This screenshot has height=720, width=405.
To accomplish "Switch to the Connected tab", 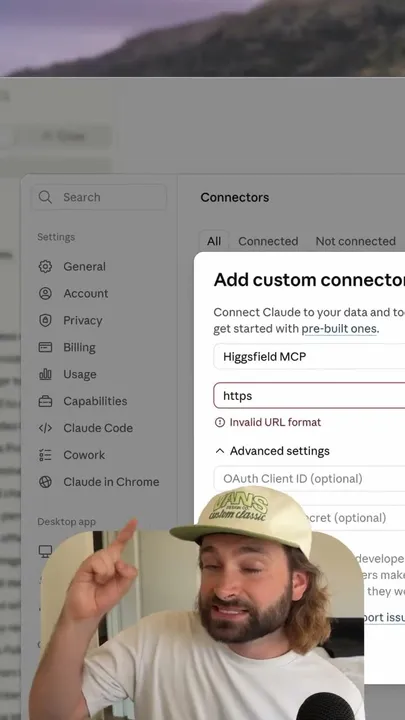I will click(268, 241).
